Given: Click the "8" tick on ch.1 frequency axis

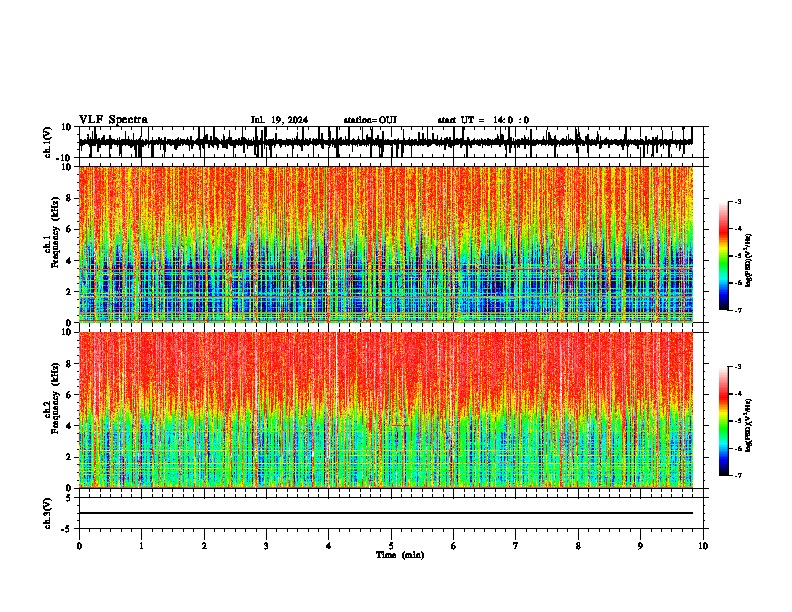Looking at the screenshot, I should [70, 198].
